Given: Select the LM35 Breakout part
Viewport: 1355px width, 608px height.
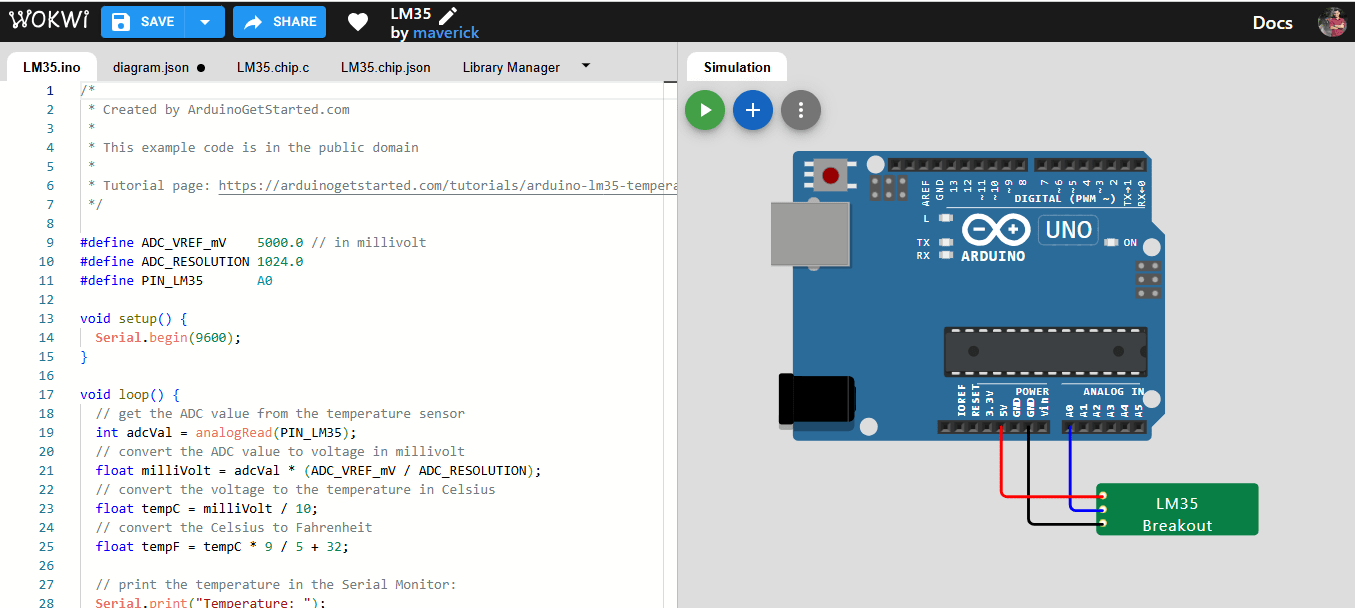Looking at the screenshot, I should (1177, 509).
